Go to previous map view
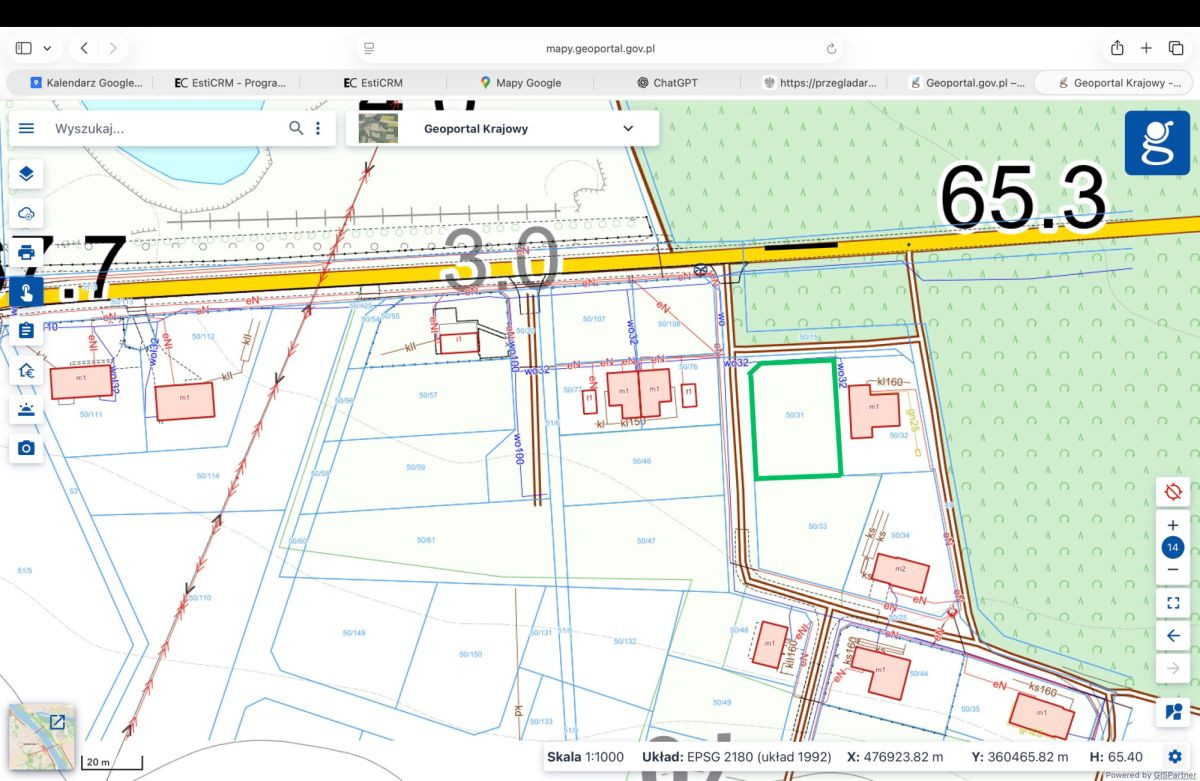This screenshot has height=781, width=1200. click(x=1173, y=635)
